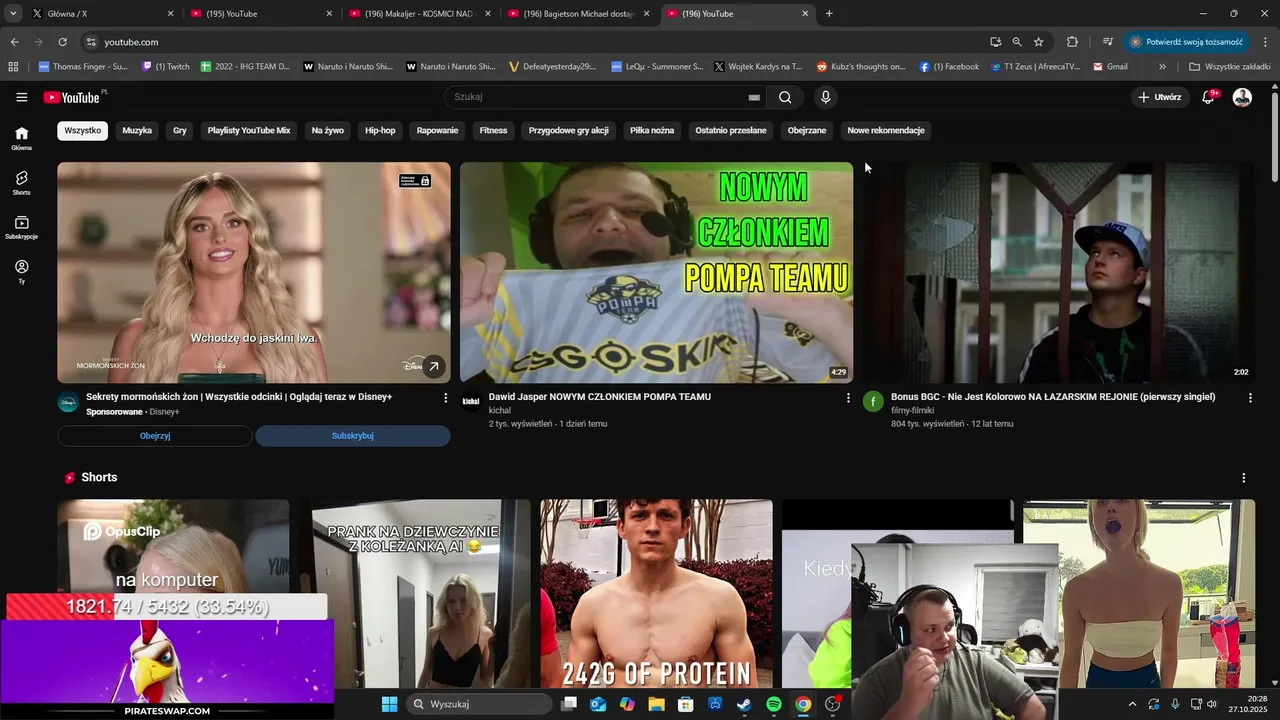Filter by Playlisty YouTube Mix
The width and height of the screenshot is (1280, 720).
pyautogui.click(x=249, y=131)
